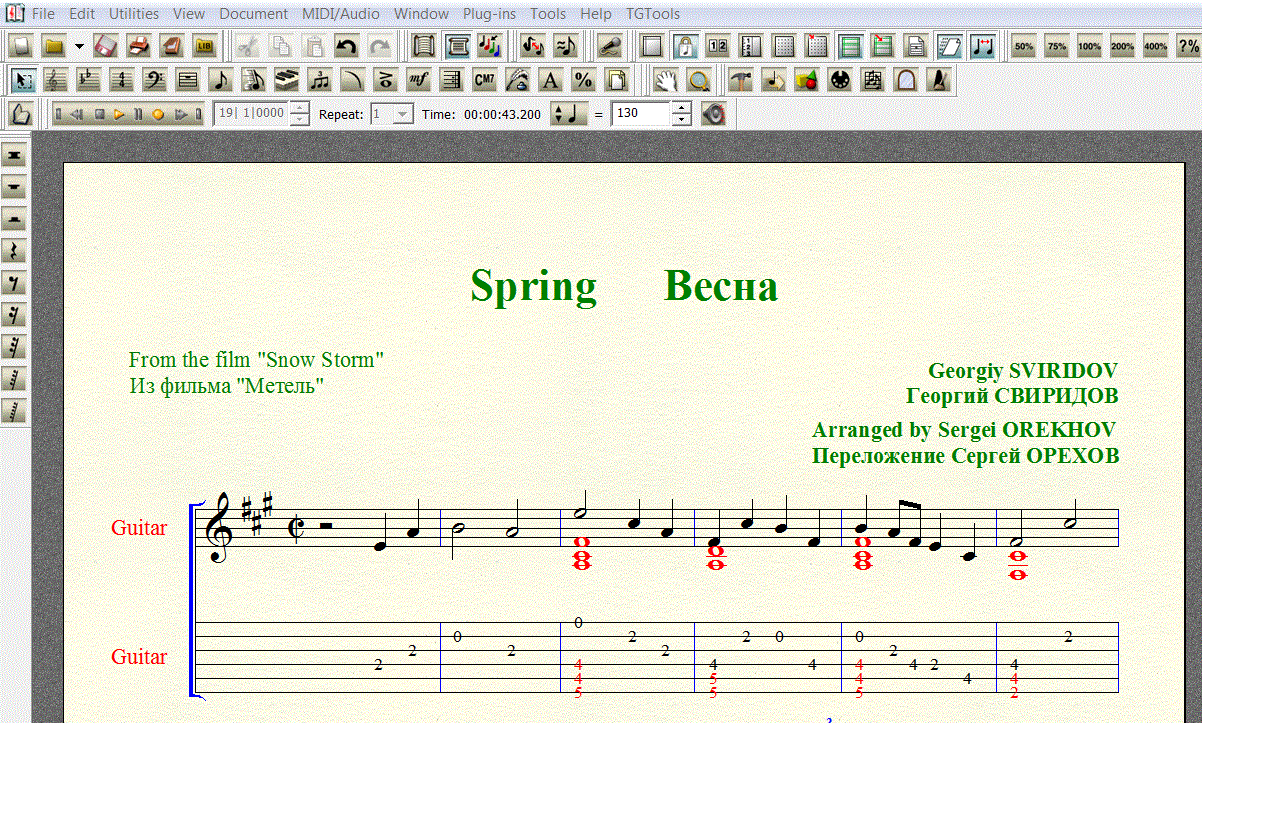The image size is (1274, 817).
Task: Set zoom to 100%
Action: 1090,46
